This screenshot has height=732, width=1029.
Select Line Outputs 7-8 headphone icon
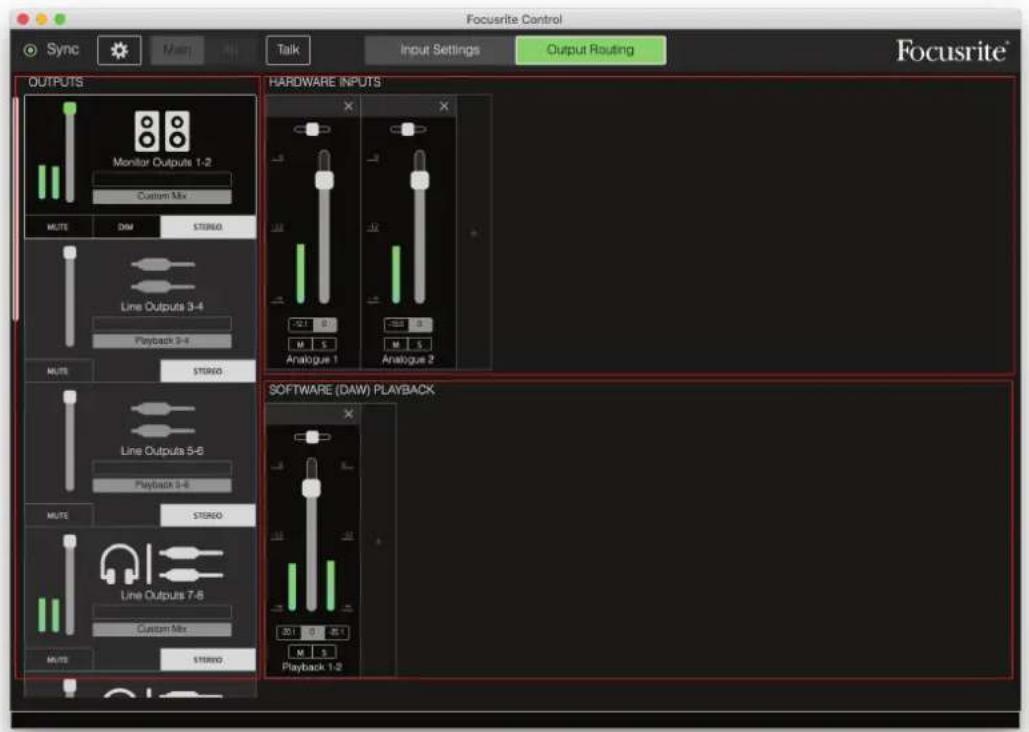pos(120,565)
